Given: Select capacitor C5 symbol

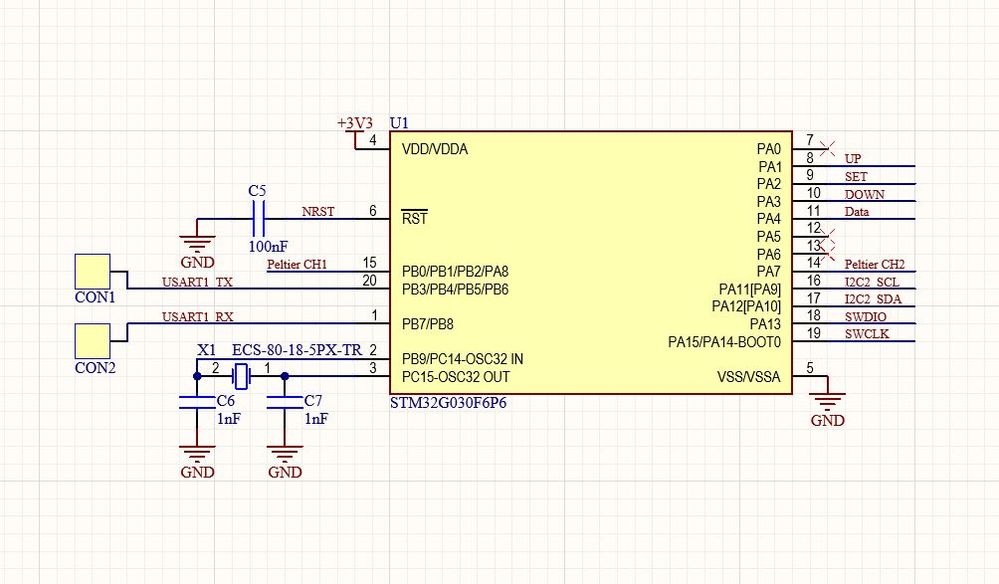Looking at the screenshot, I should pyautogui.click(x=258, y=219).
